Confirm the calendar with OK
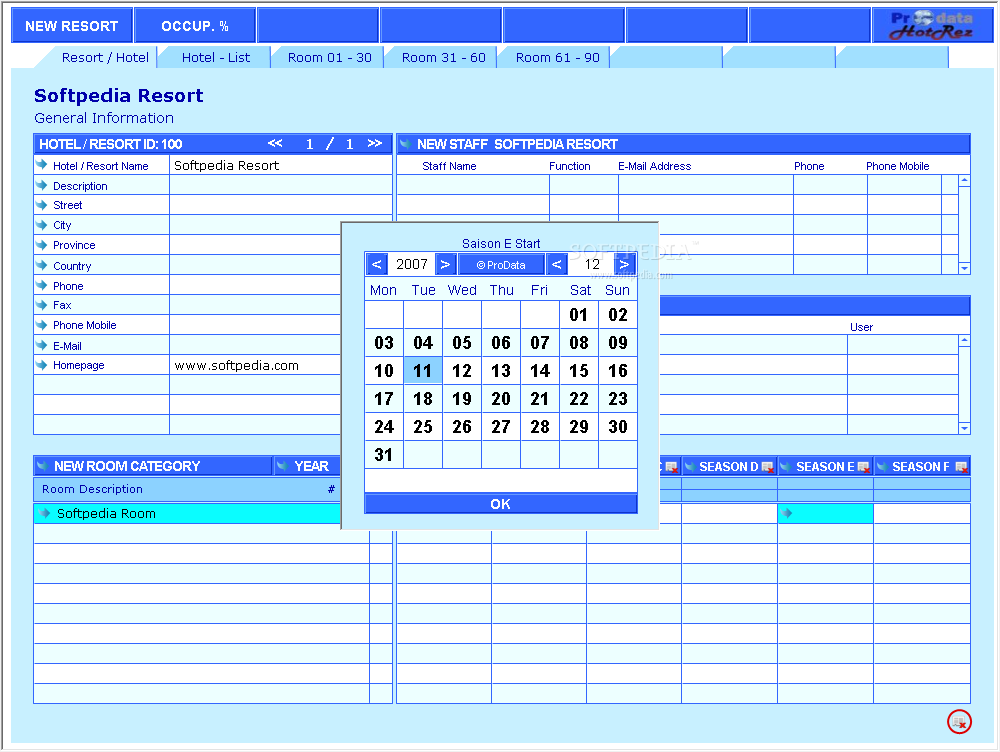Image resolution: width=1000 pixels, height=752 pixels. (x=501, y=504)
